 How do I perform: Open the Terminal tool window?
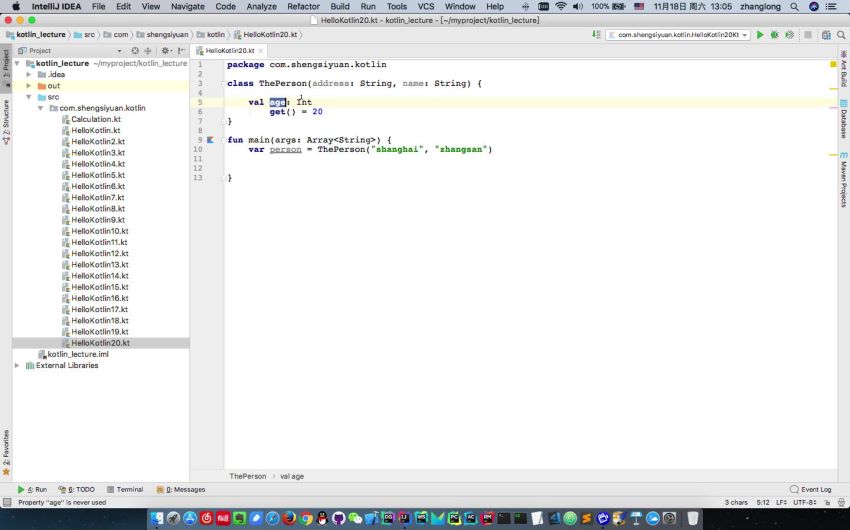tap(125, 489)
